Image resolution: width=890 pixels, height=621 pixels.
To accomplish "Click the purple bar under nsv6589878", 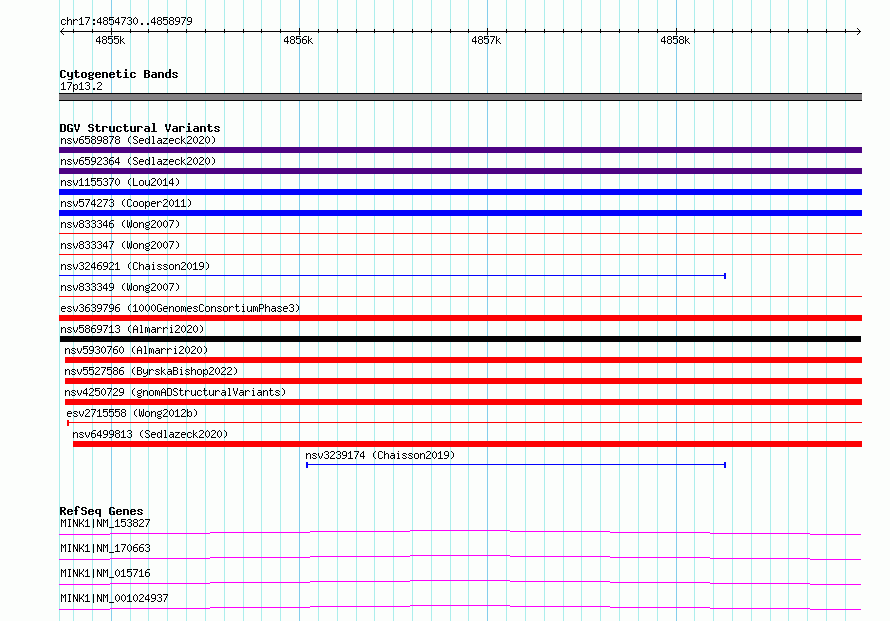I will (x=460, y=150).
